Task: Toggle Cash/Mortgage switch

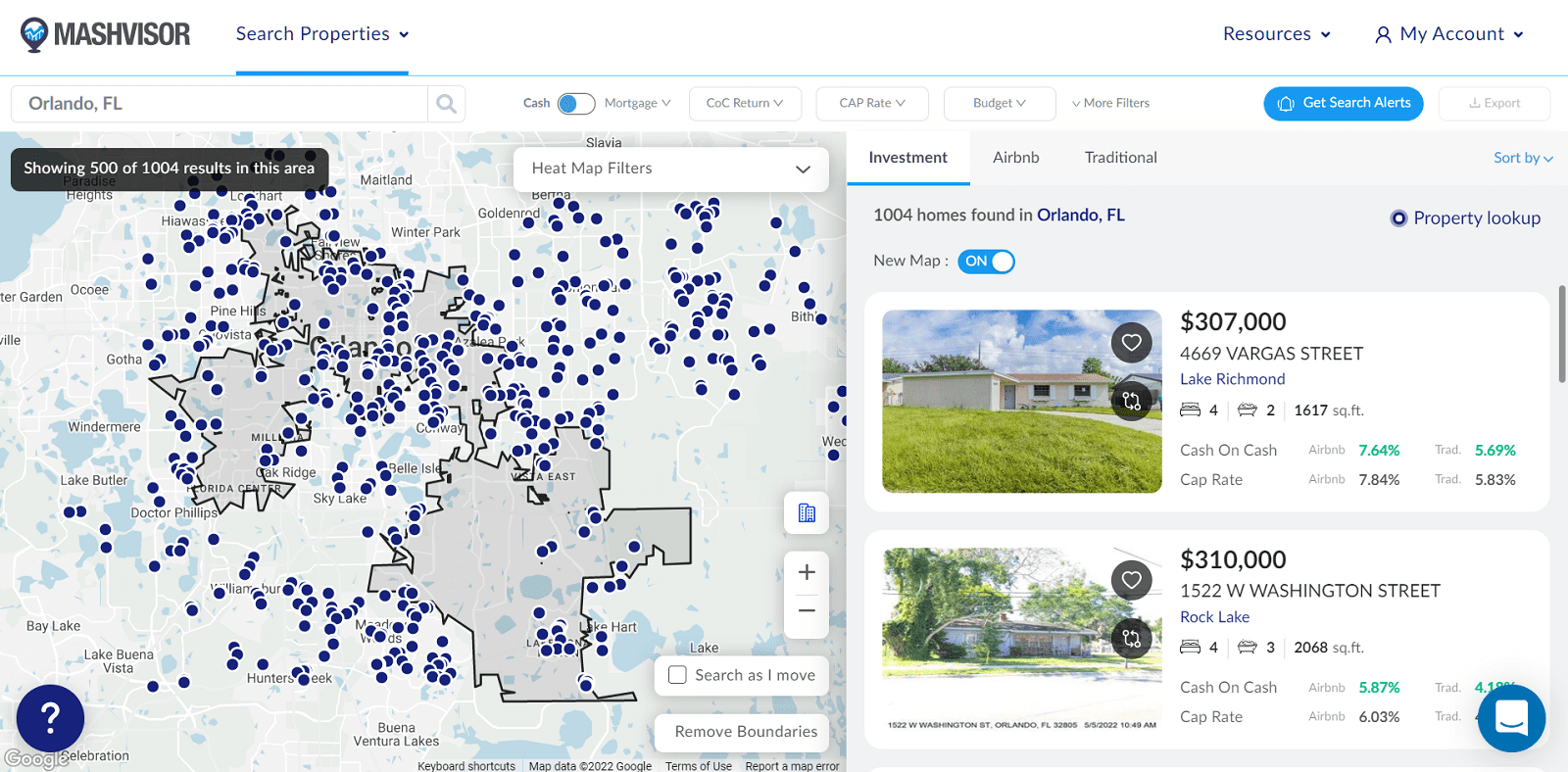Action: [576, 103]
